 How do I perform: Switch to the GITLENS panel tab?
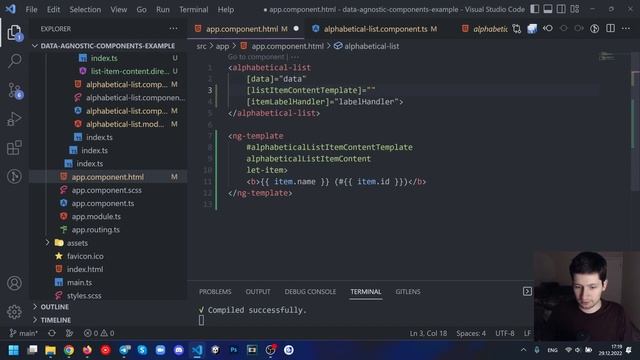click(408, 291)
